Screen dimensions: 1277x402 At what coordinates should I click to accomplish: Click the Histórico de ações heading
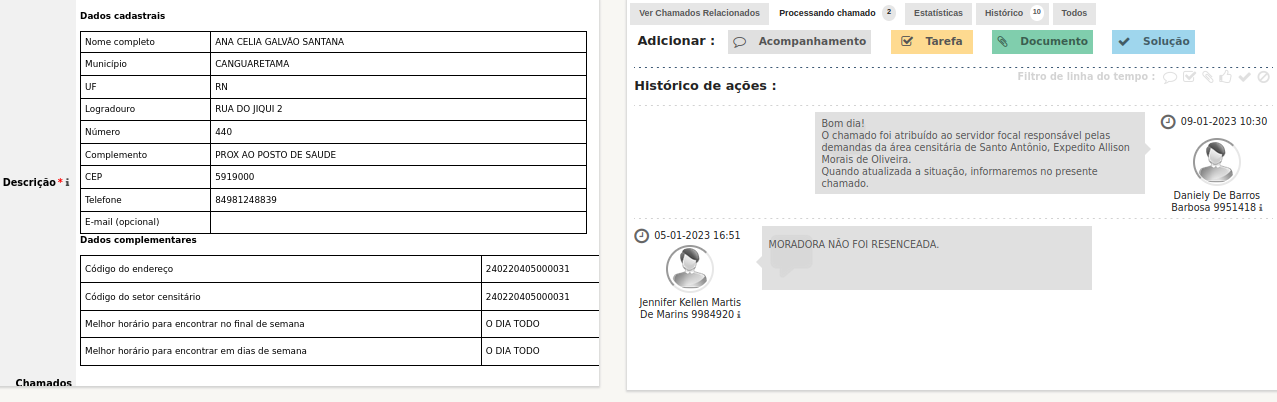pos(705,85)
